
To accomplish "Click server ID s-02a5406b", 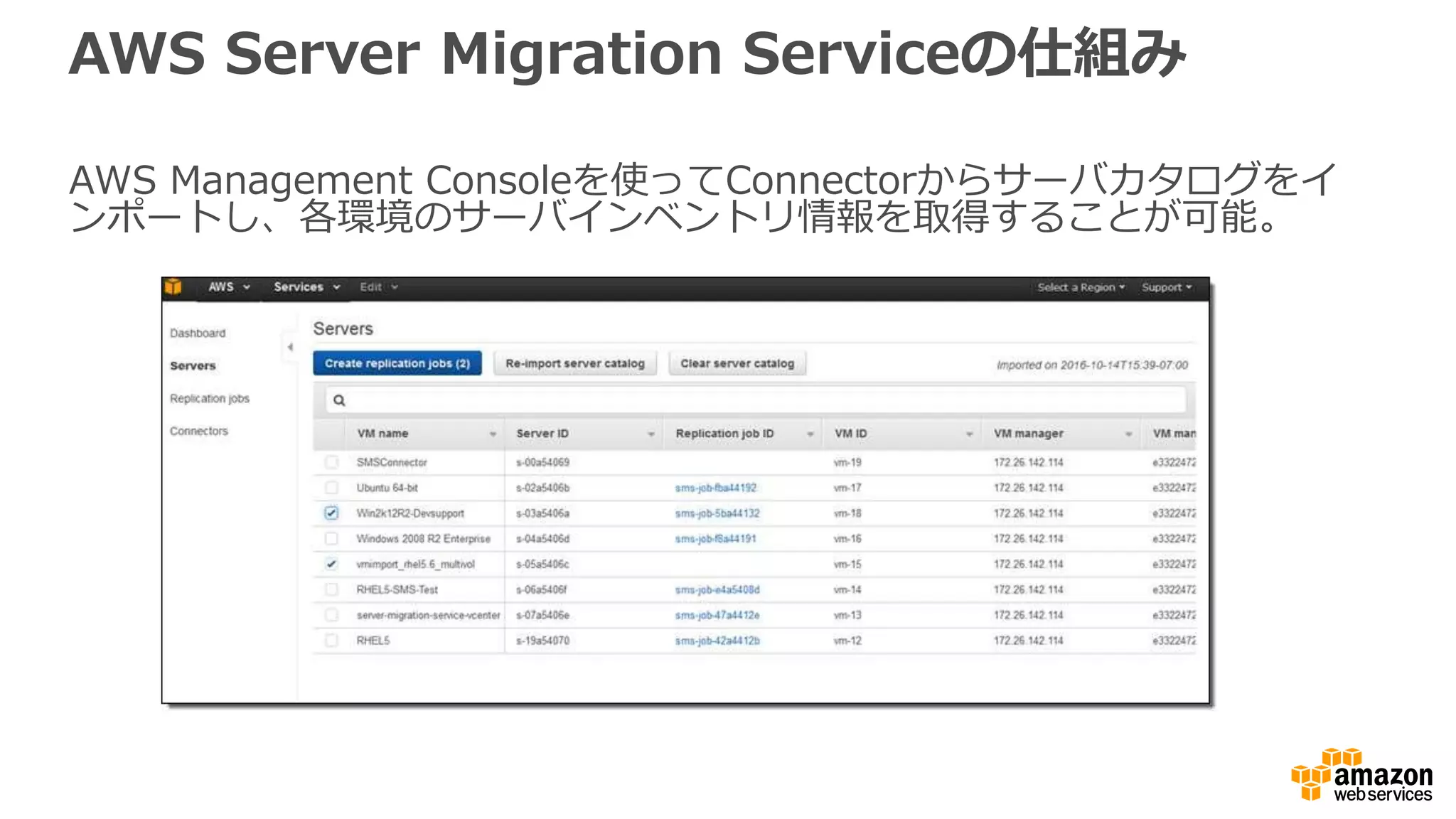I will click(x=542, y=488).
